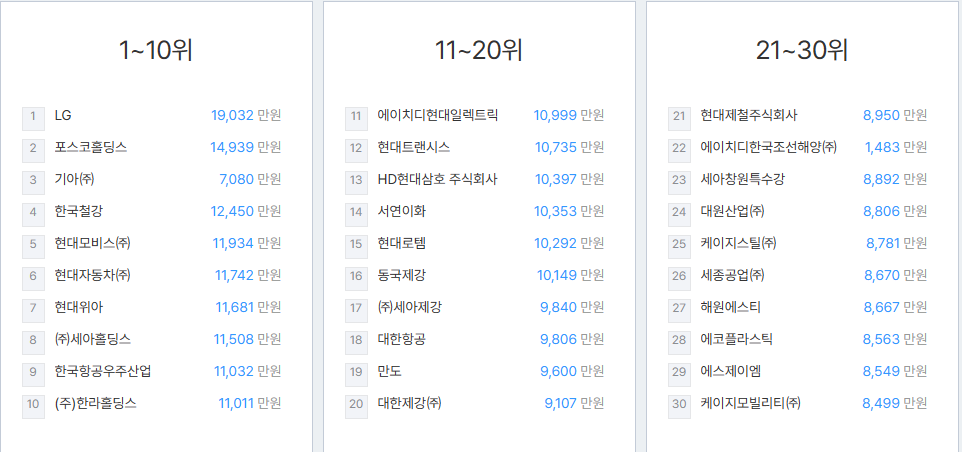Click the 21~30위 column heading
962x452 pixels.
coord(802,51)
